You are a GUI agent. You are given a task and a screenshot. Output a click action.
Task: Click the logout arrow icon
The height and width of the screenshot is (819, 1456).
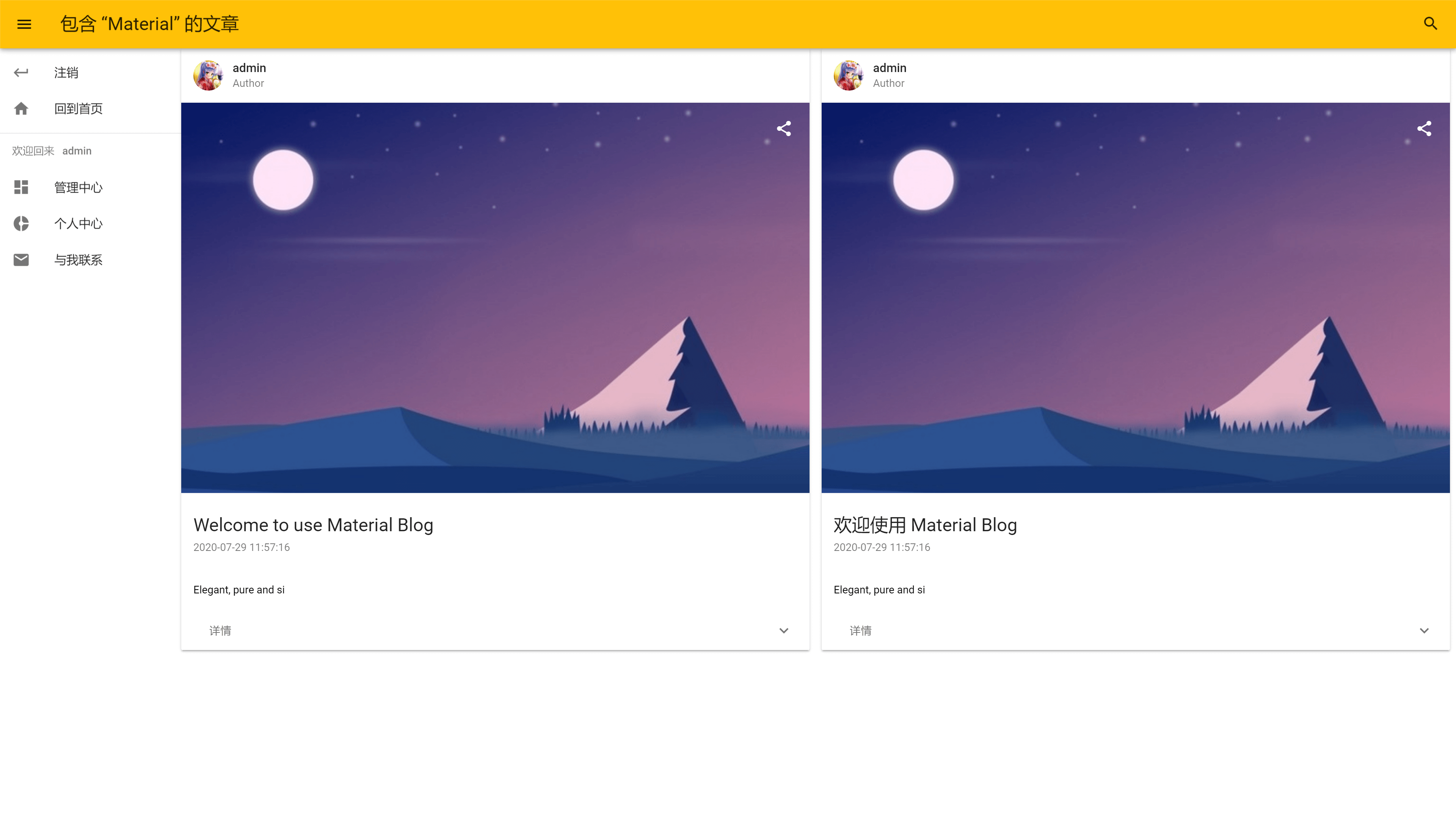(x=21, y=72)
